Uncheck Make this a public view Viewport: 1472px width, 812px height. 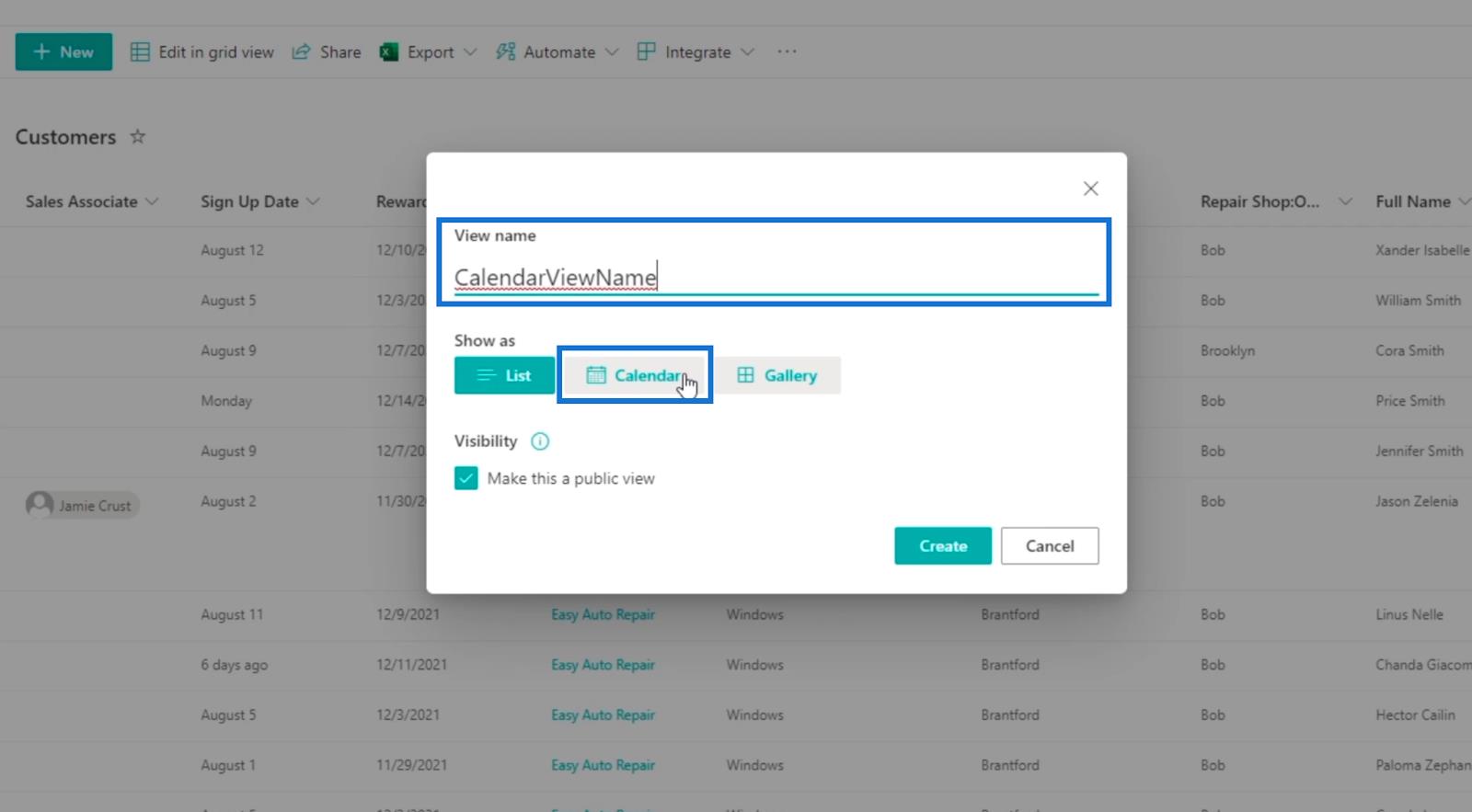click(x=466, y=478)
